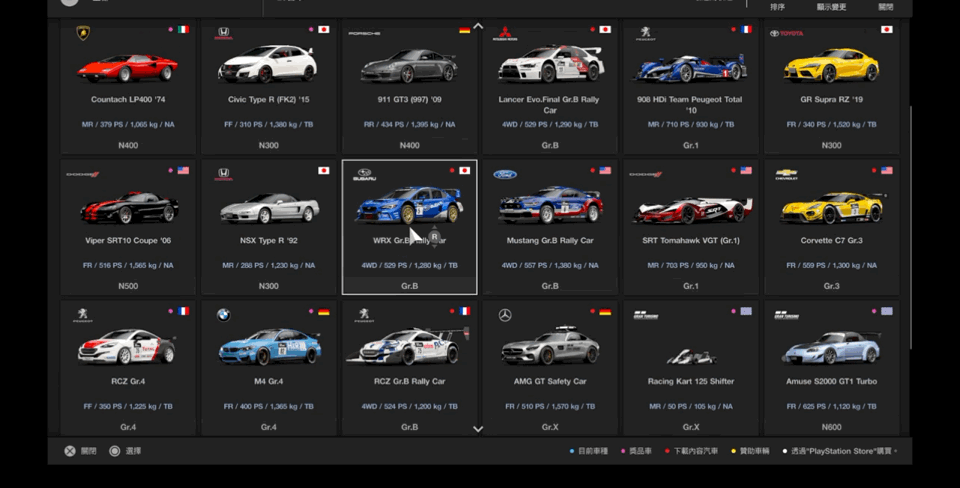This screenshot has width=960, height=488.
Task: Click the 獎品車 legend entry
Action: click(x=636, y=451)
